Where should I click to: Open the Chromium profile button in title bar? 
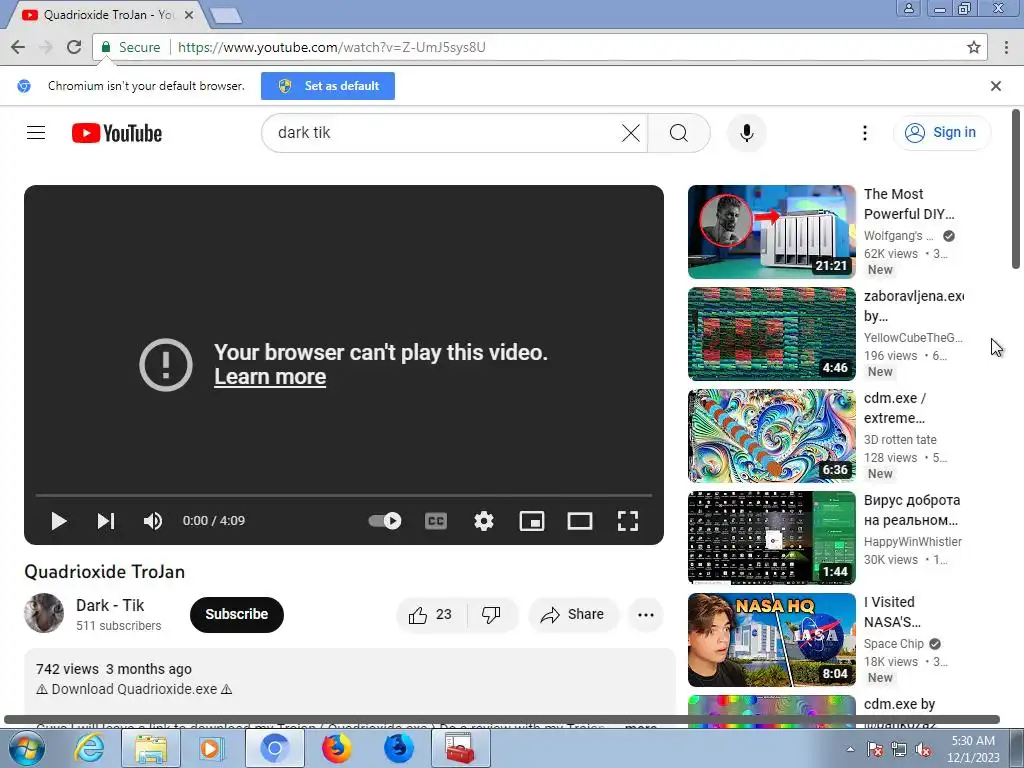pos(908,8)
